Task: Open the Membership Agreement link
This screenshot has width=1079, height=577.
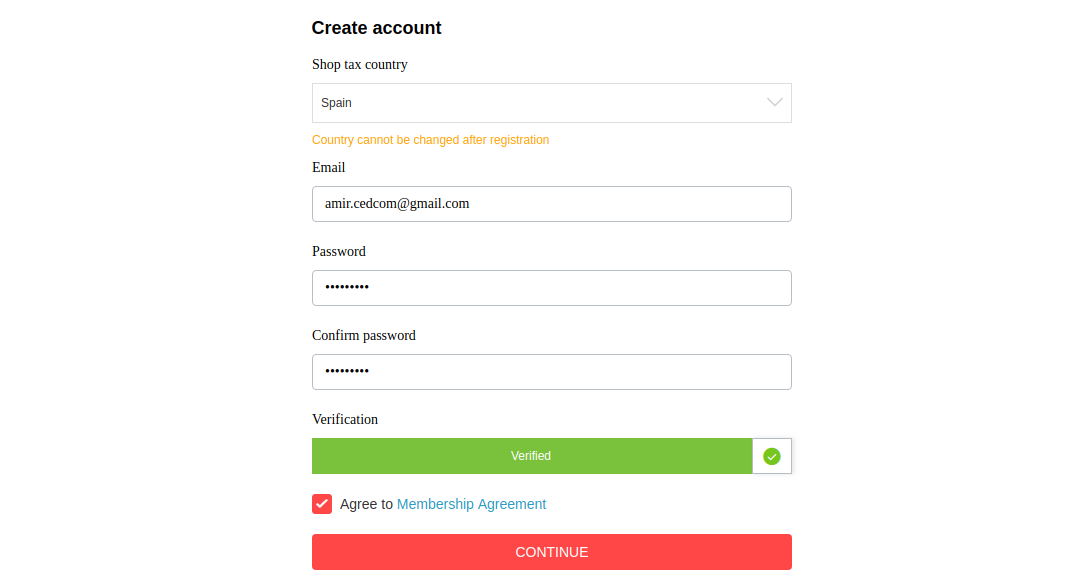Action: (x=471, y=504)
